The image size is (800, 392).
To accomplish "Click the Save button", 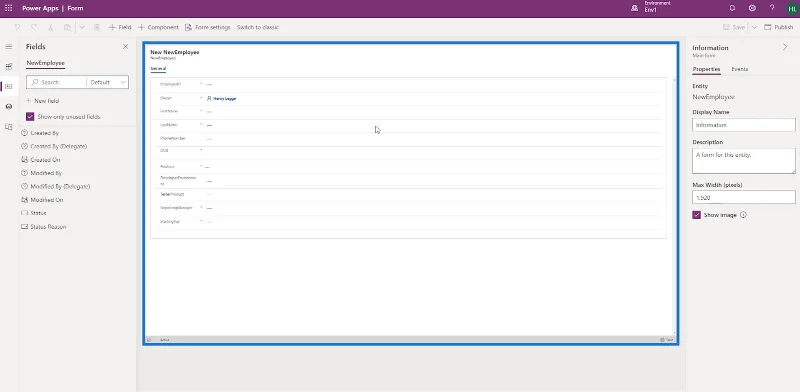I will tap(734, 28).
